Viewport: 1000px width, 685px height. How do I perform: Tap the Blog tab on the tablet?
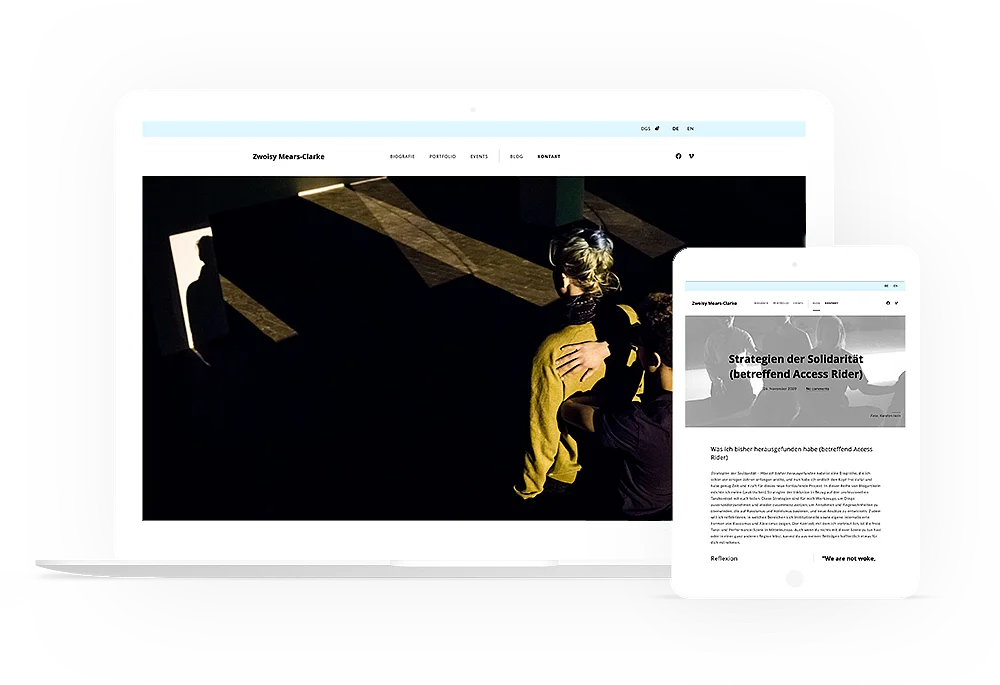[816, 302]
